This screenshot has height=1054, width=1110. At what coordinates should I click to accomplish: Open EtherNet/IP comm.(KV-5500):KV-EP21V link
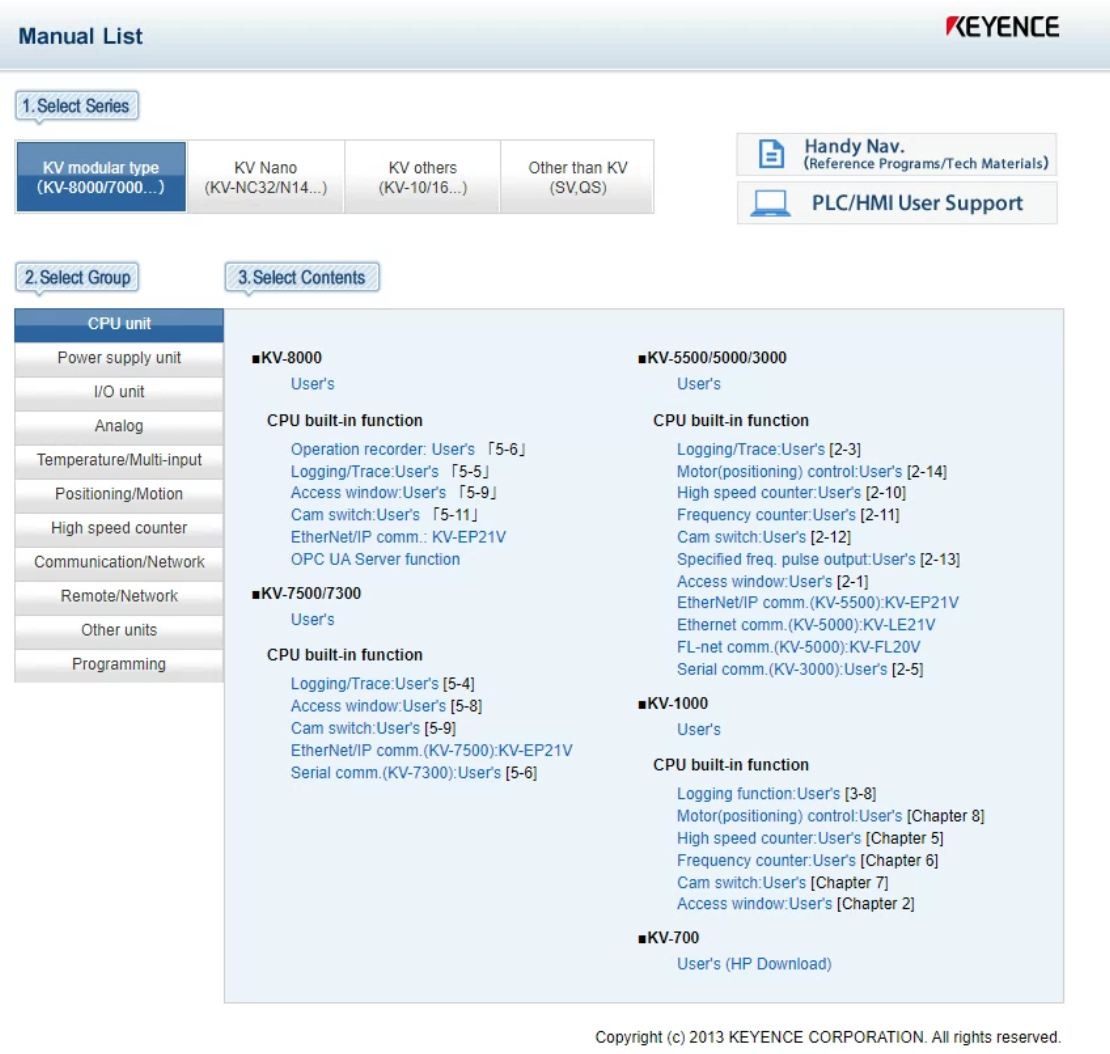[818, 603]
